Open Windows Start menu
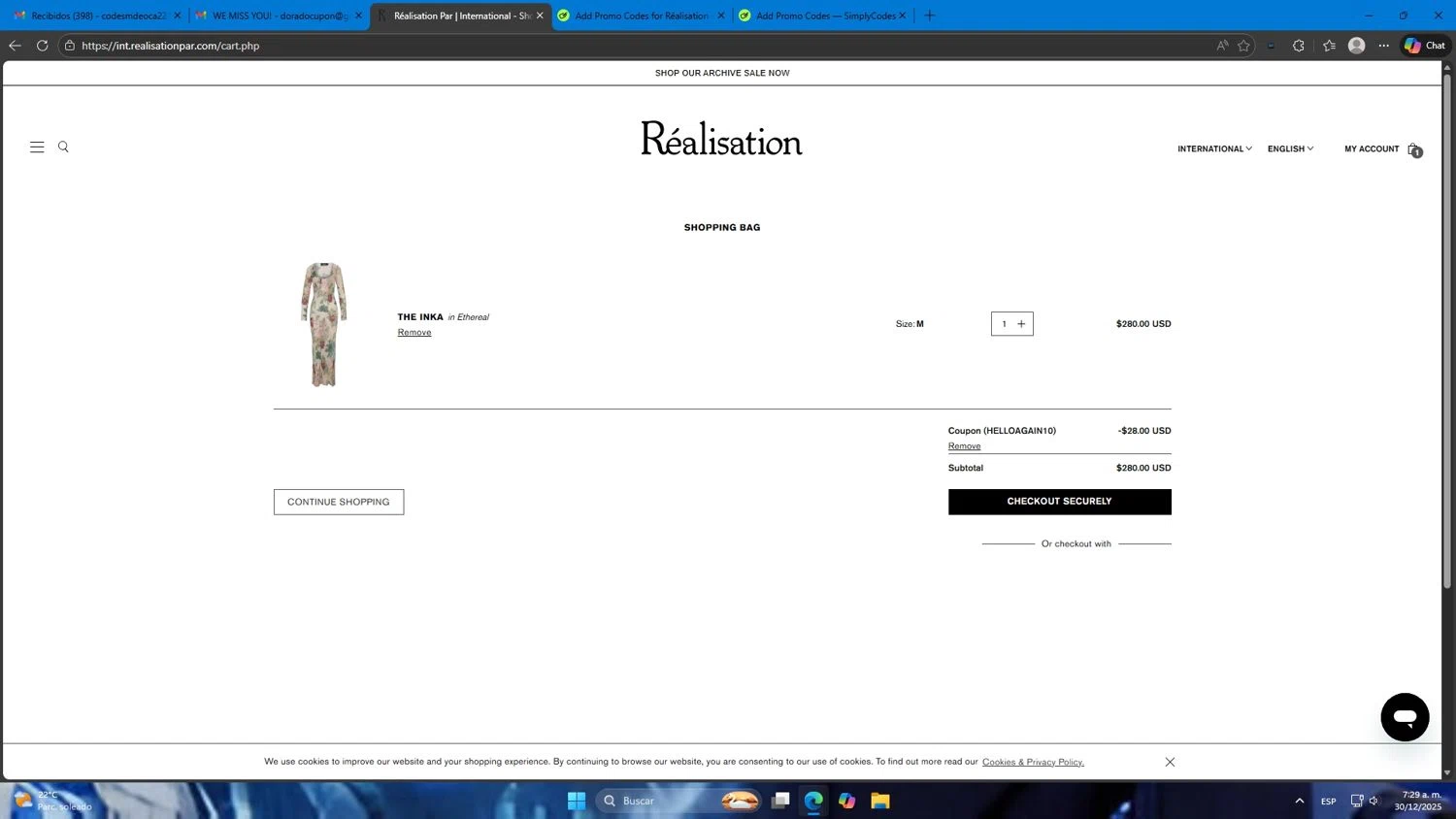The height and width of the screenshot is (819, 1456). [577, 801]
